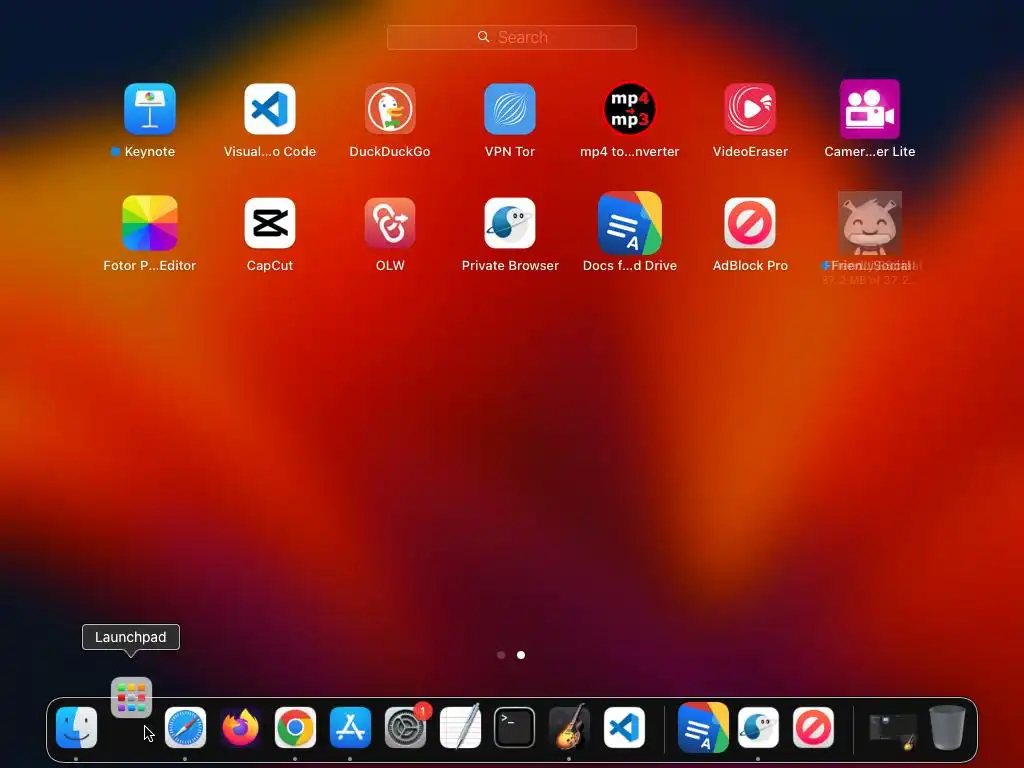Click the Launchpad search field
The height and width of the screenshot is (768, 1024).
(x=512, y=37)
